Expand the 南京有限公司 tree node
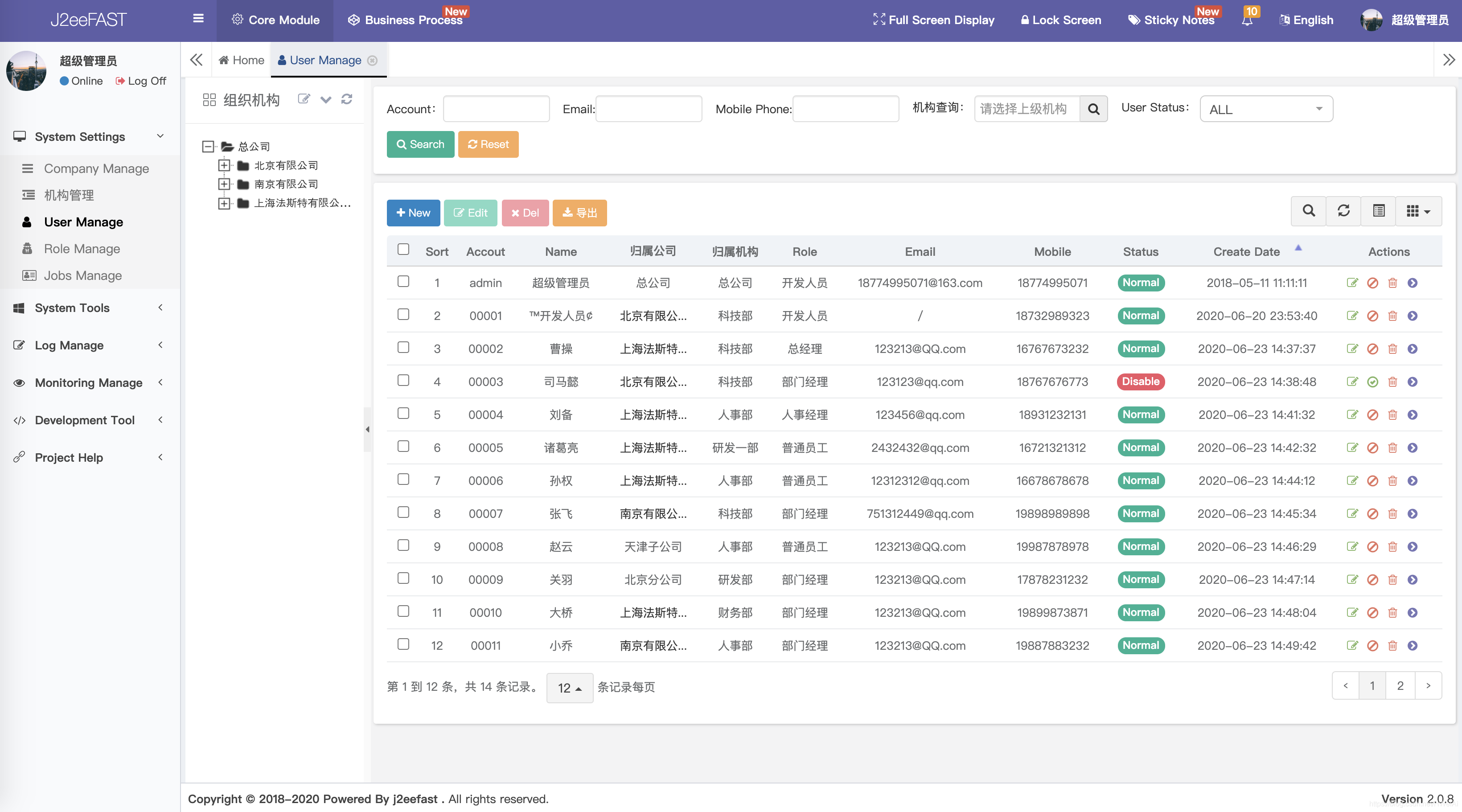Image resolution: width=1462 pixels, height=812 pixels. [224, 184]
